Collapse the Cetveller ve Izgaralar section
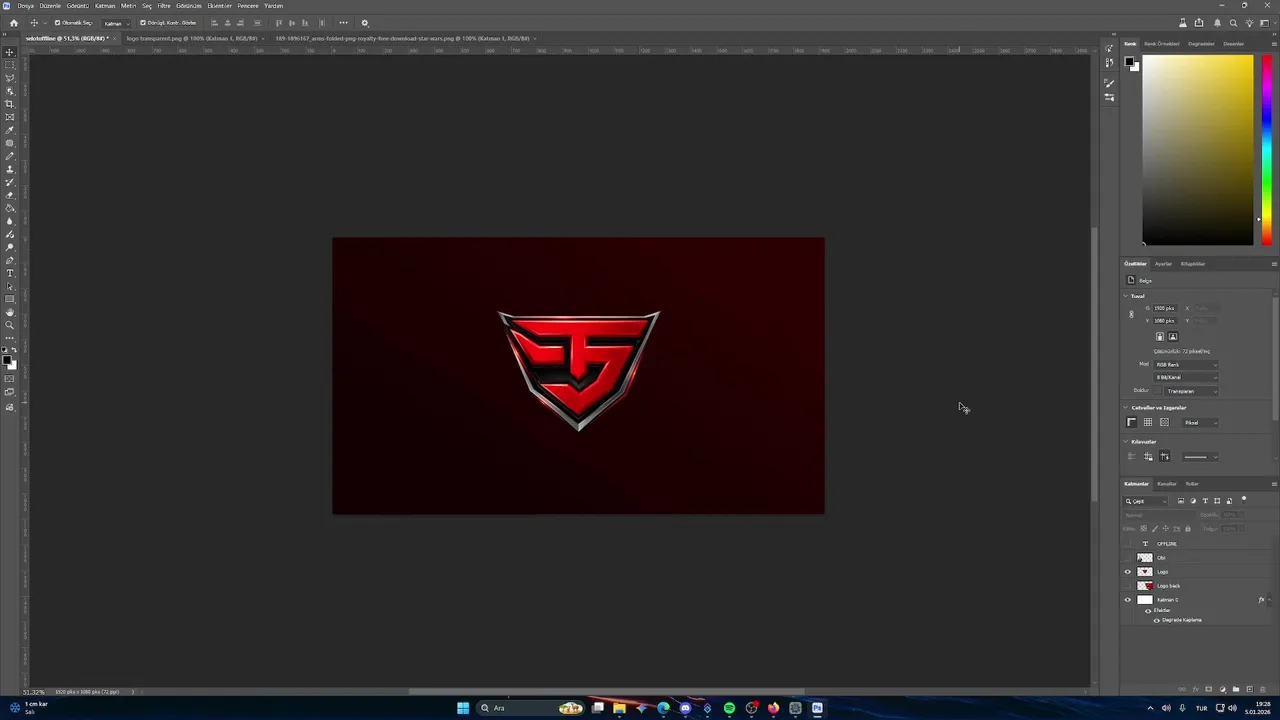 [x=1125, y=408]
